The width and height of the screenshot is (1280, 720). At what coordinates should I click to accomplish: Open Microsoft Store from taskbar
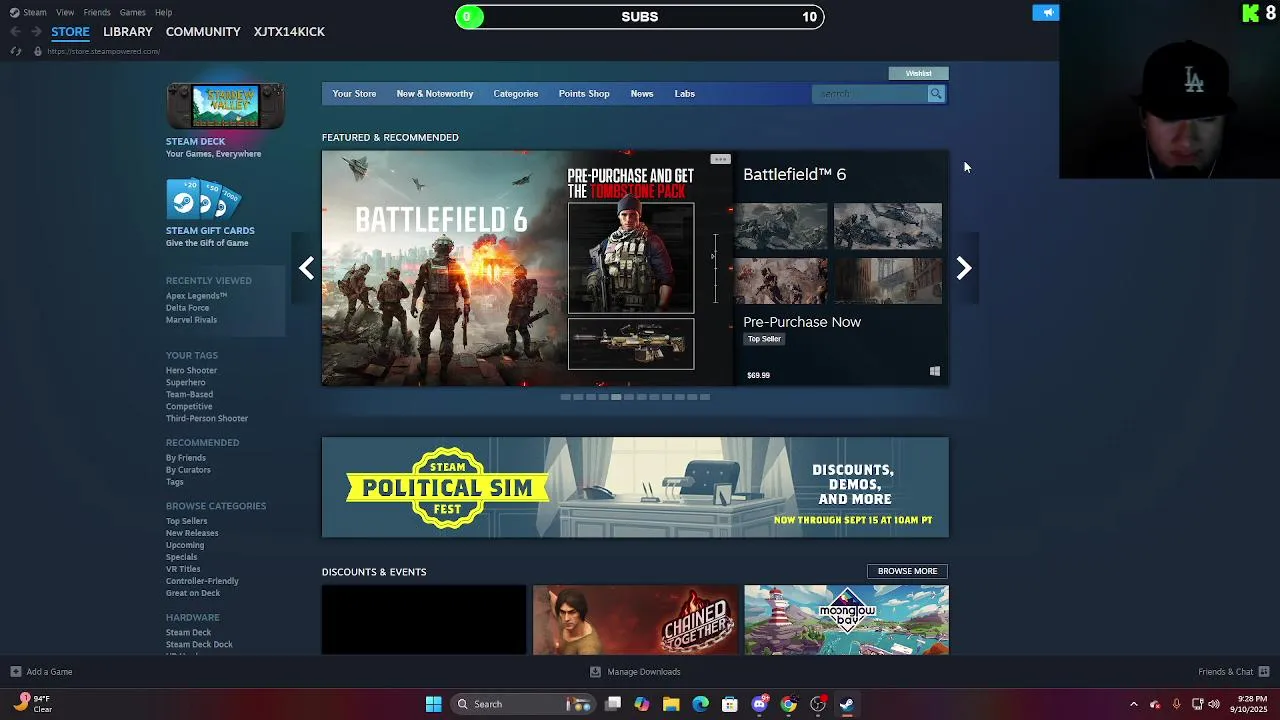[x=730, y=704]
